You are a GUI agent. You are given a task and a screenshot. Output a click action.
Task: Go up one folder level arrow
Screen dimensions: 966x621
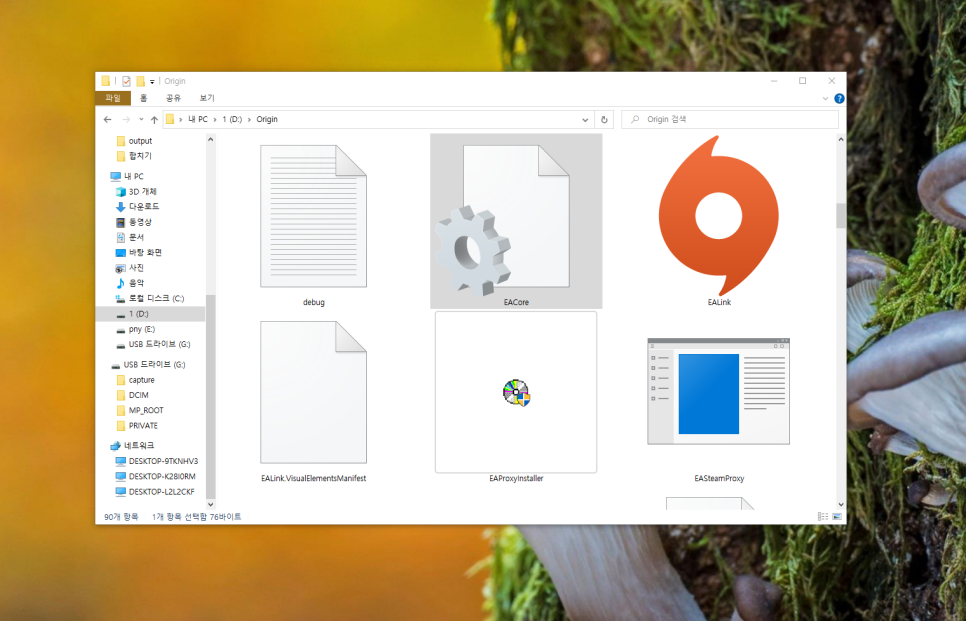click(x=154, y=120)
